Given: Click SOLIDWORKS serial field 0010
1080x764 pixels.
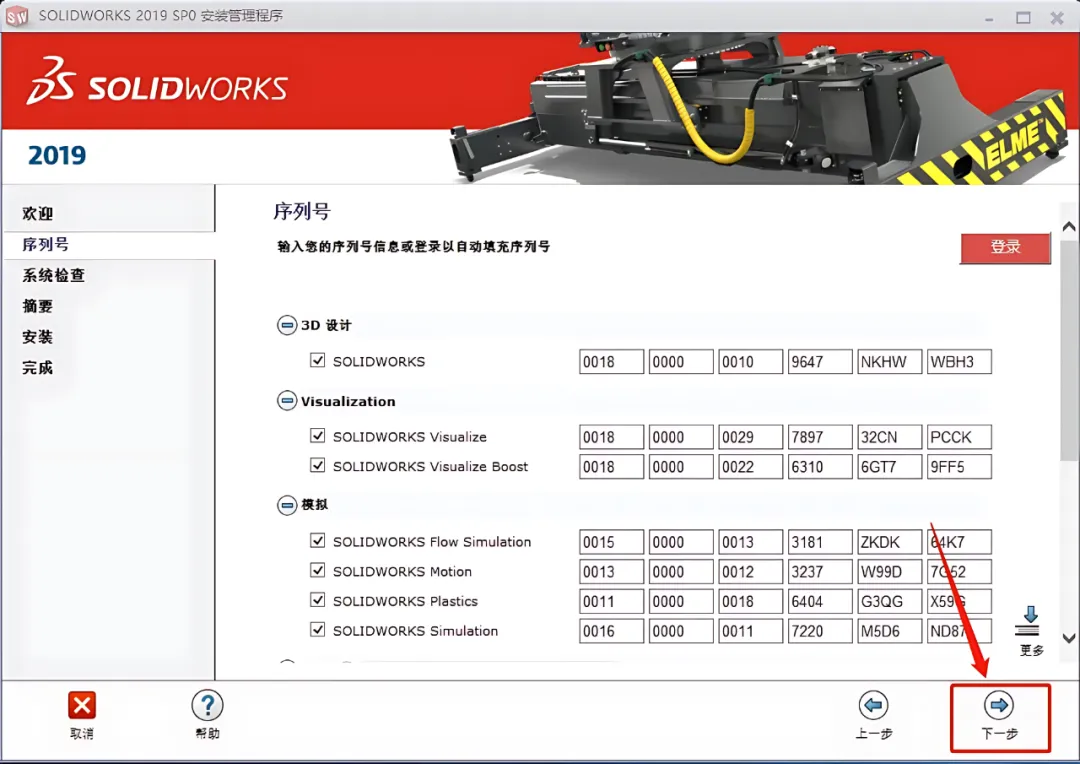Looking at the screenshot, I should point(750,362).
